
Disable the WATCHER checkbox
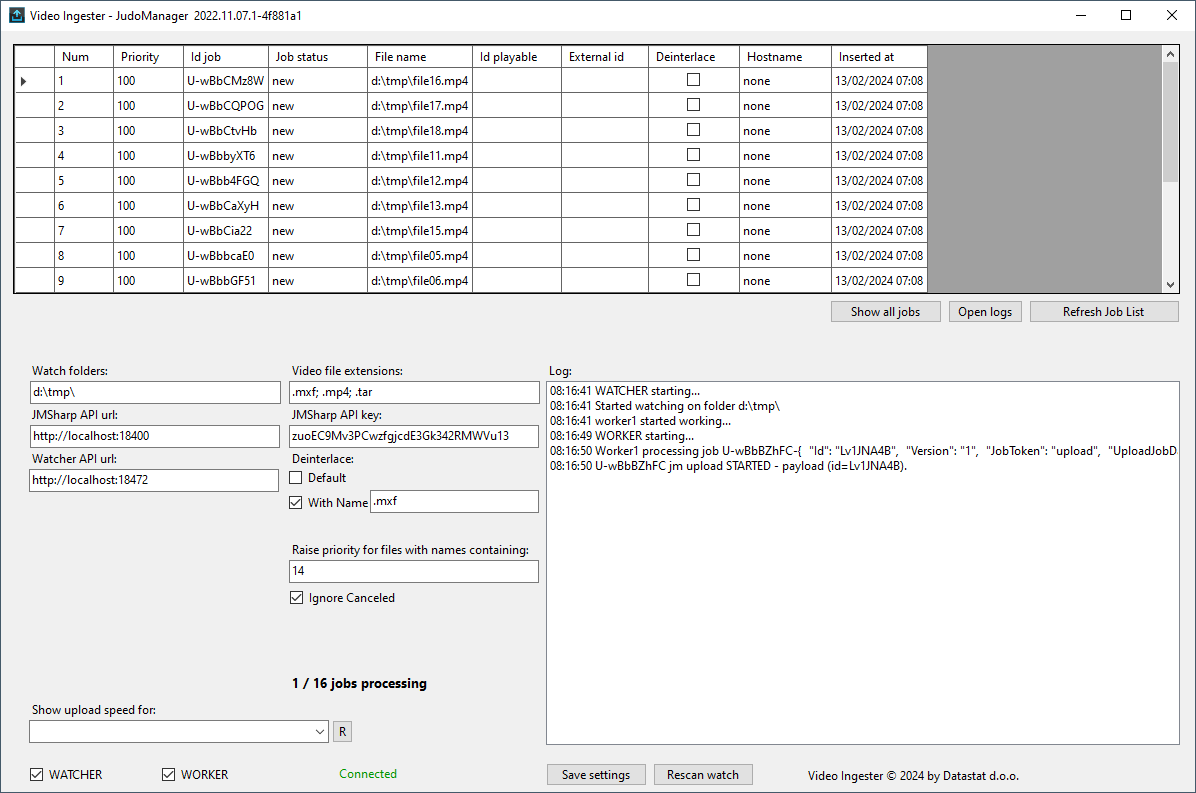click(x=37, y=775)
